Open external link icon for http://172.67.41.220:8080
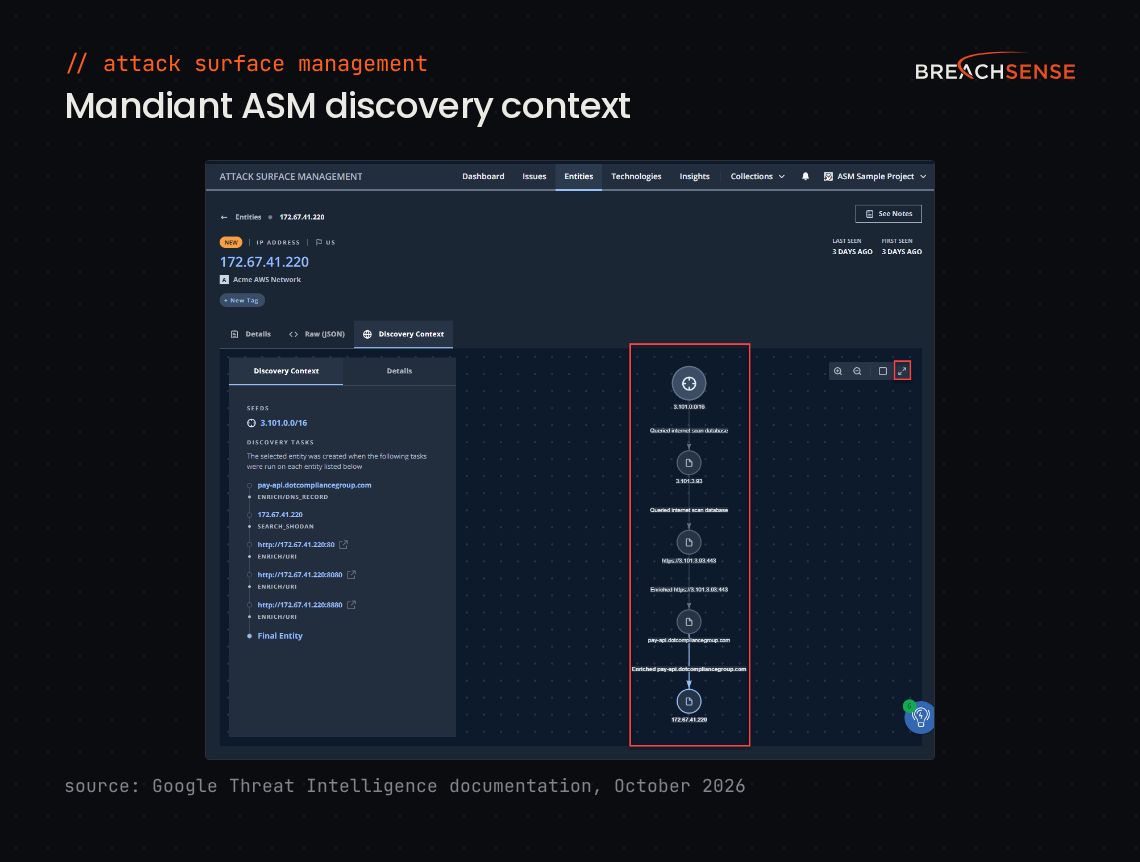This screenshot has width=1140, height=862. pos(351,574)
